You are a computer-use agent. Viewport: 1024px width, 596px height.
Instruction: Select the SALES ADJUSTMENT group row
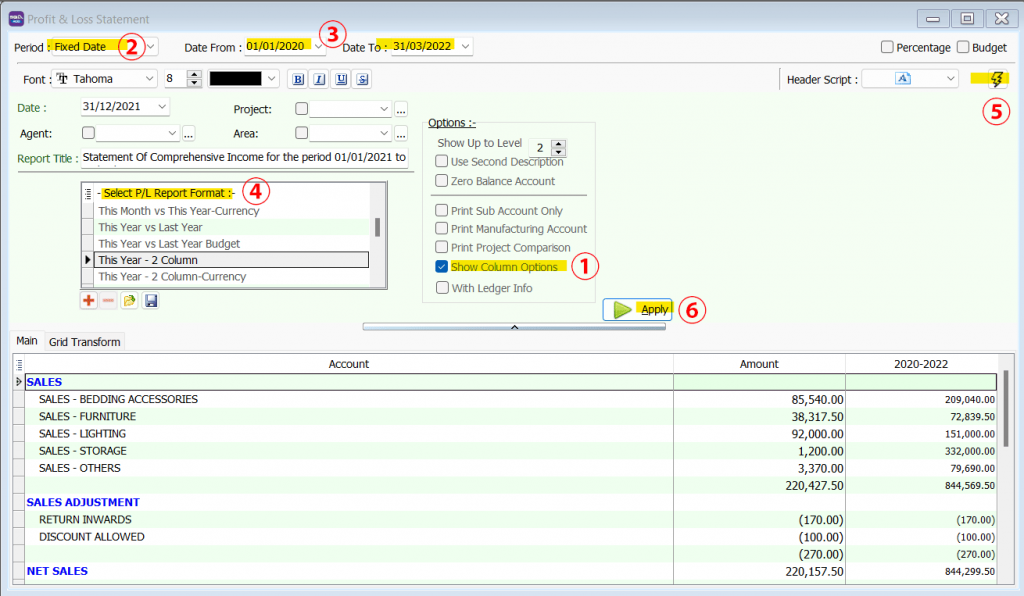coord(511,502)
